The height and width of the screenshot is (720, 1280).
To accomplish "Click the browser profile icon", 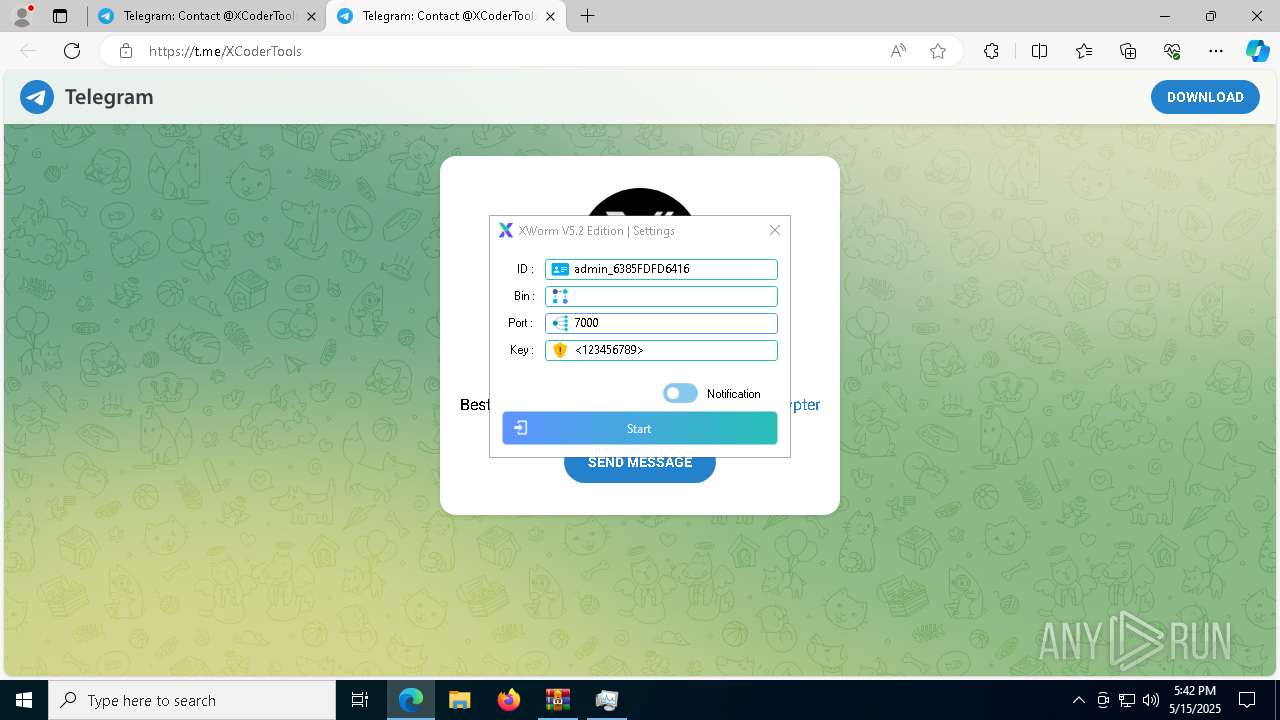I will click(x=22, y=16).
